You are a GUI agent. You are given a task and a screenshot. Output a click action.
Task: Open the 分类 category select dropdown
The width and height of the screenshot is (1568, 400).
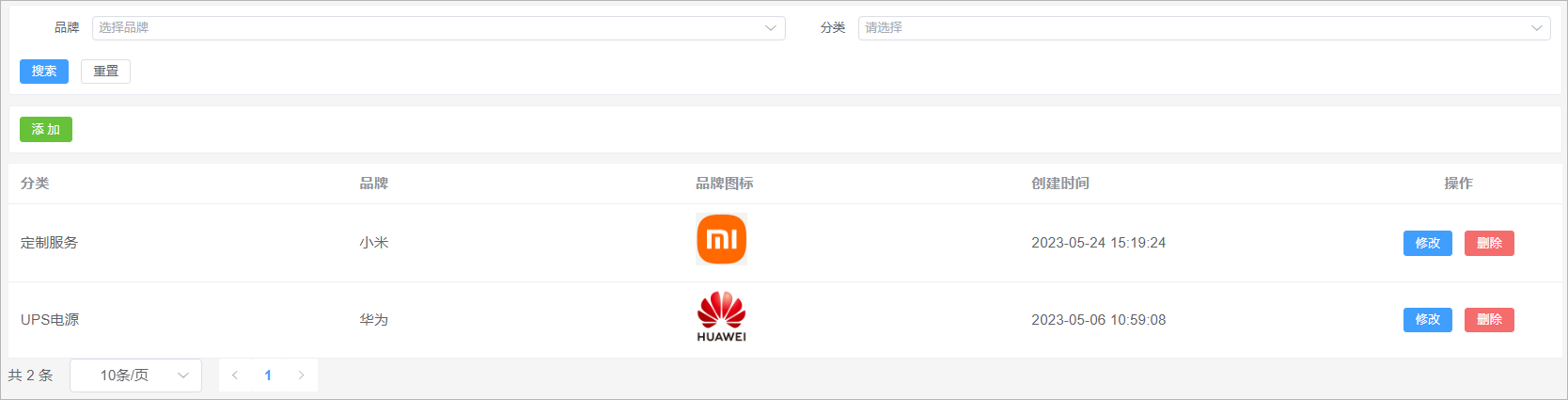[x=1203, y=28]
